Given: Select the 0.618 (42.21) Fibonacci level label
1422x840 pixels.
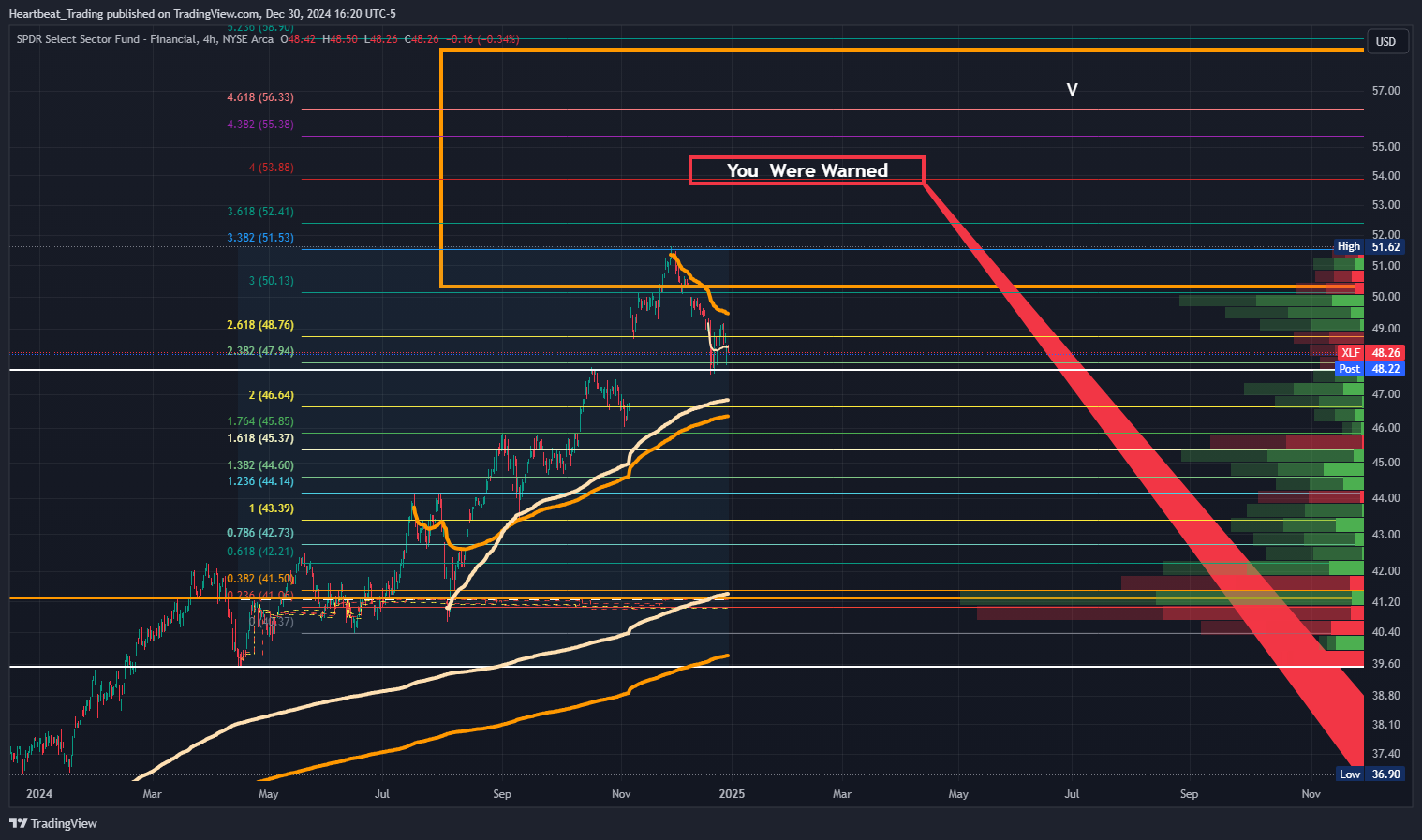Looking at the screenshot, I should coord(260,552).
